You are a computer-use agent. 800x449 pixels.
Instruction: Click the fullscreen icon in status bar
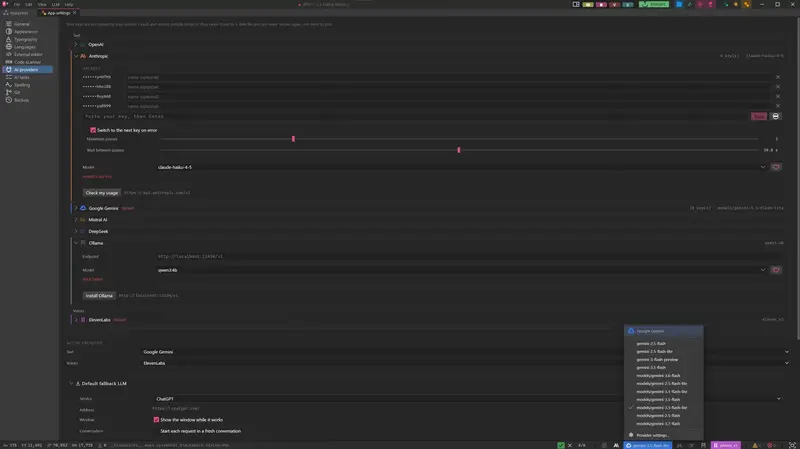coord(792,445)
